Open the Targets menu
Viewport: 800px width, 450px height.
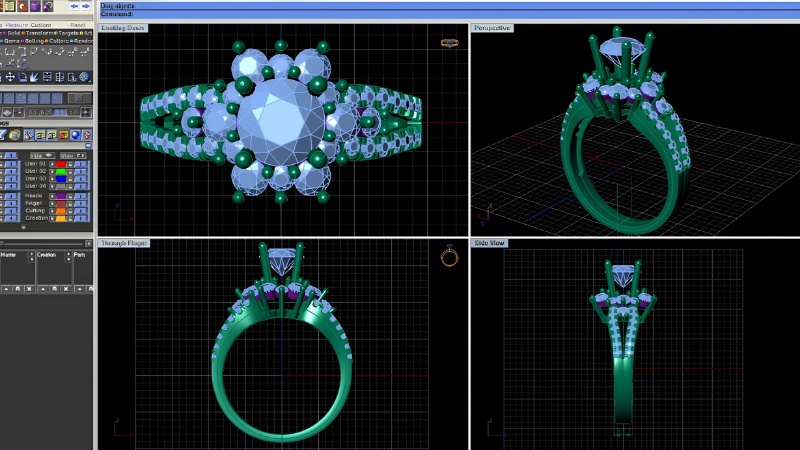[68, 33]
